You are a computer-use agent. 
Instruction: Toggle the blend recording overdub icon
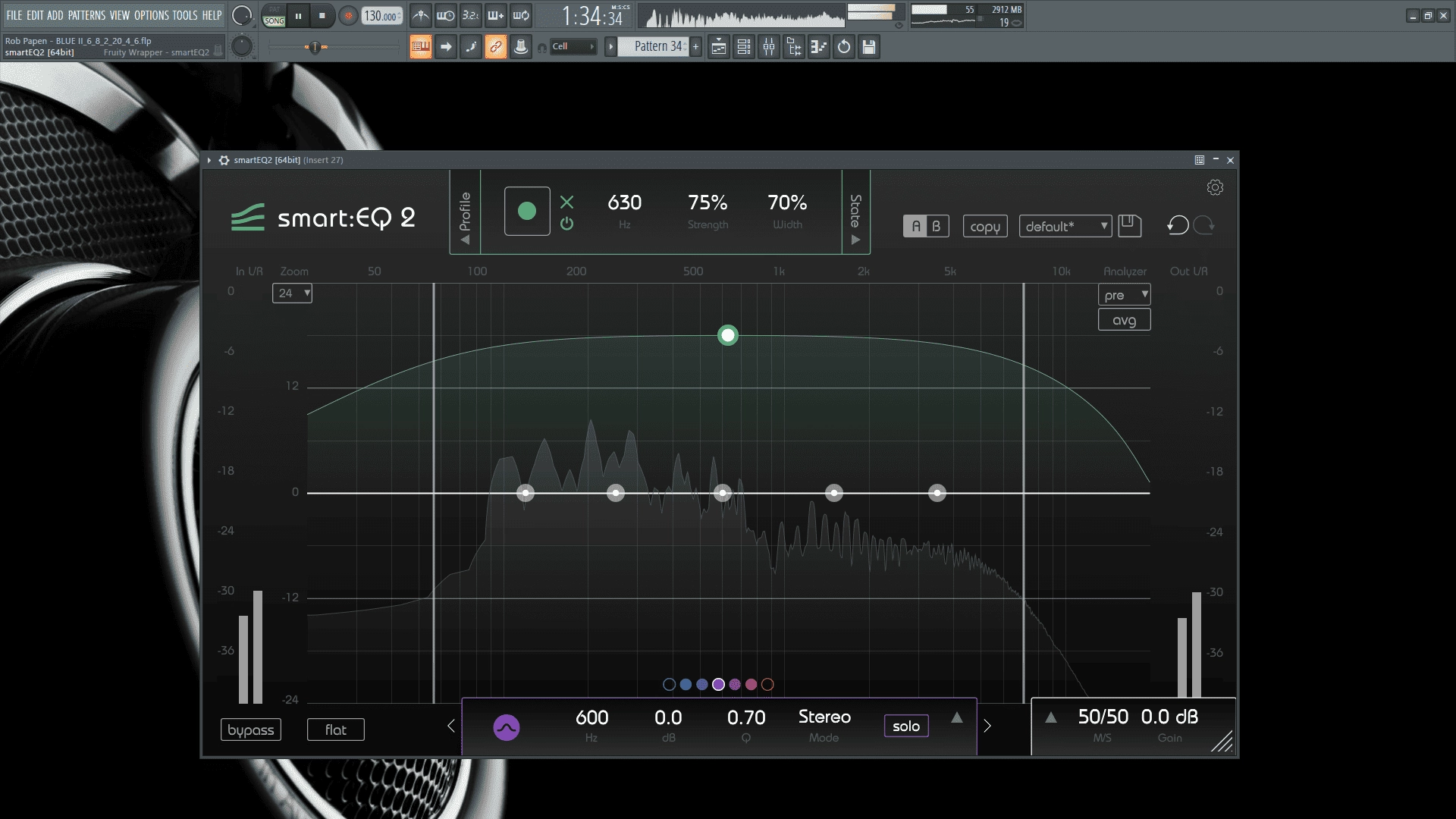(496, 15)
